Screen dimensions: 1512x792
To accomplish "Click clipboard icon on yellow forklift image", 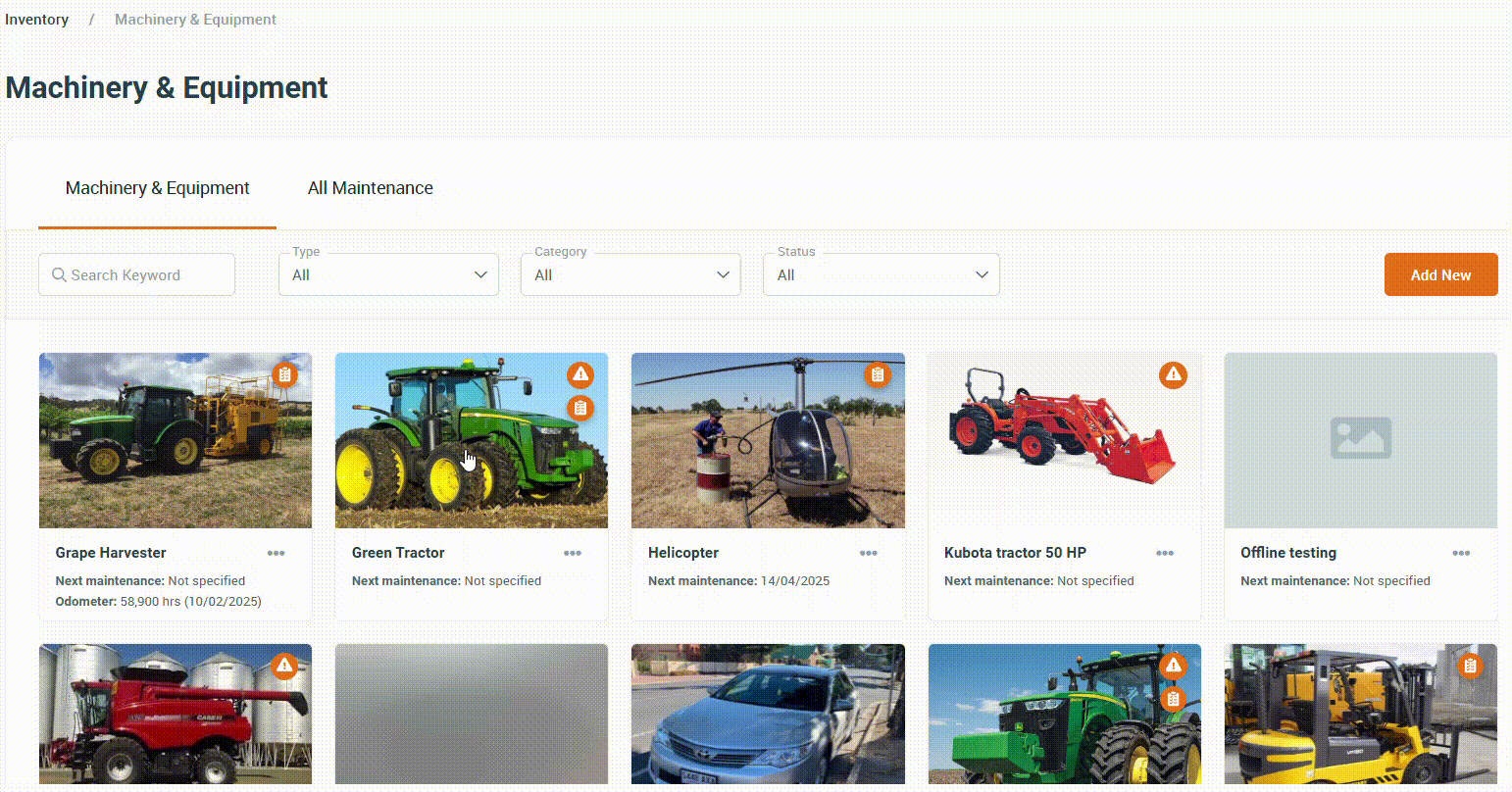I will point(1470,666).
